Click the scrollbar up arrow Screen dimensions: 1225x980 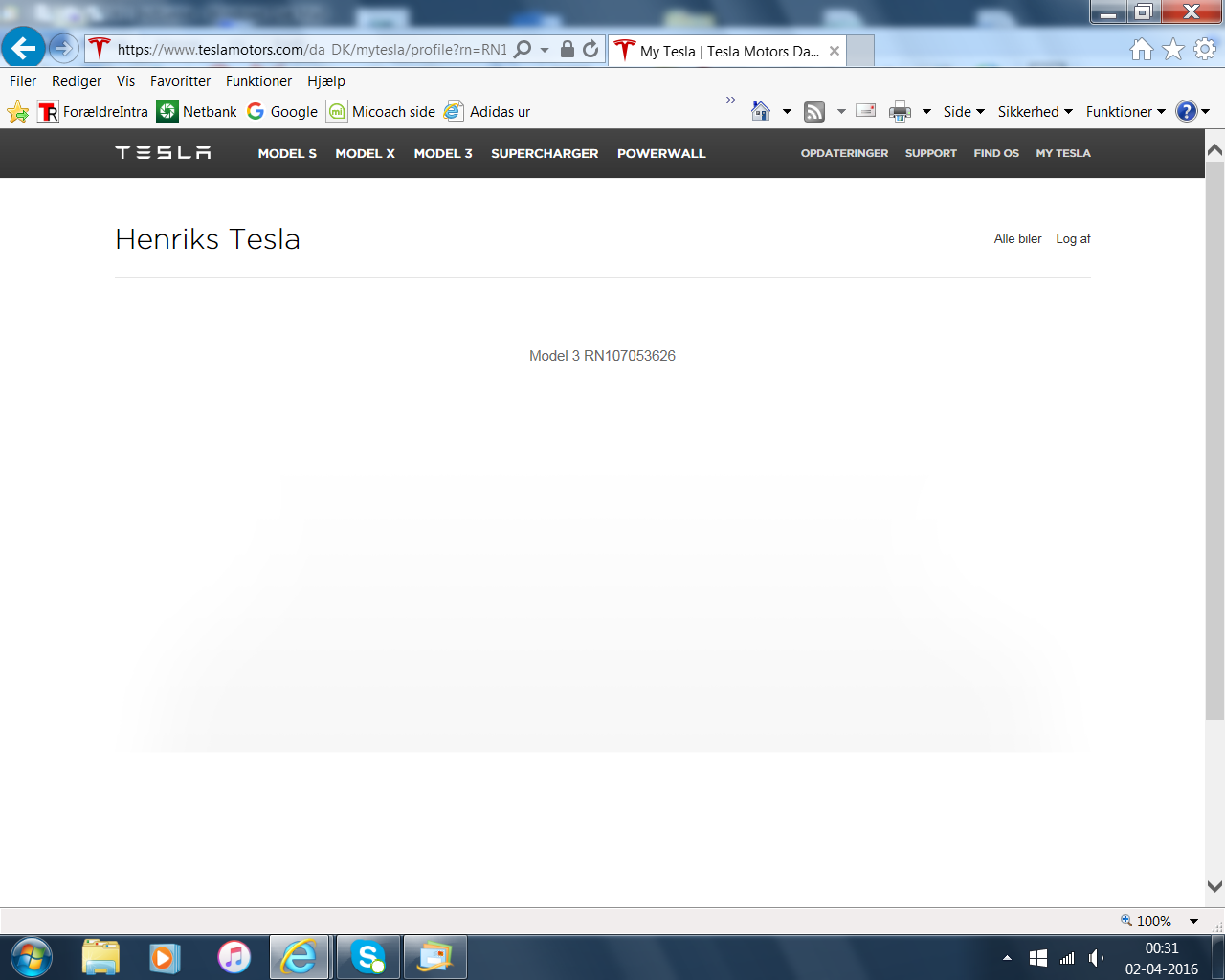point(1214,150)
